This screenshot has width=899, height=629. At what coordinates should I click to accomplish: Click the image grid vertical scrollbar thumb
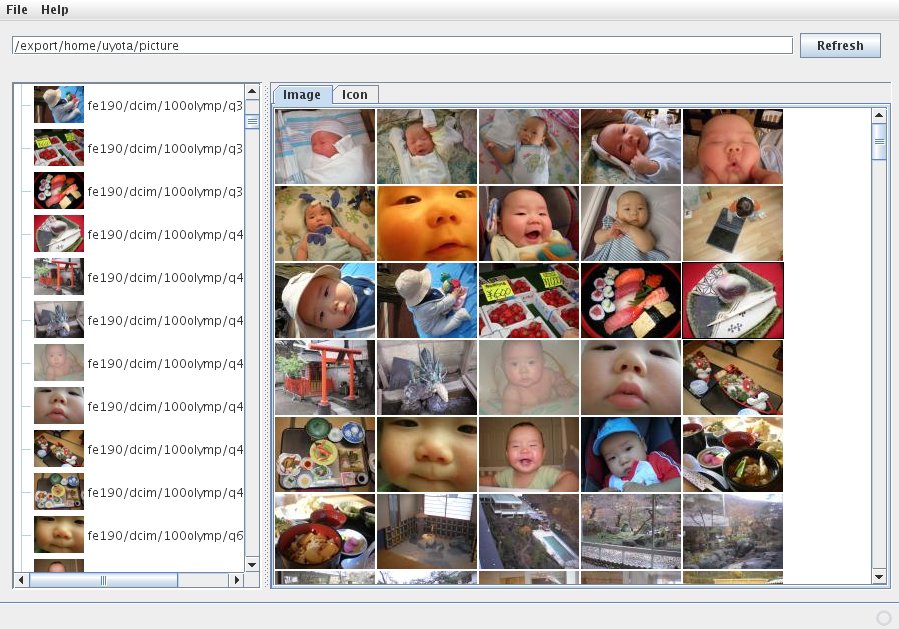point(880,140)
